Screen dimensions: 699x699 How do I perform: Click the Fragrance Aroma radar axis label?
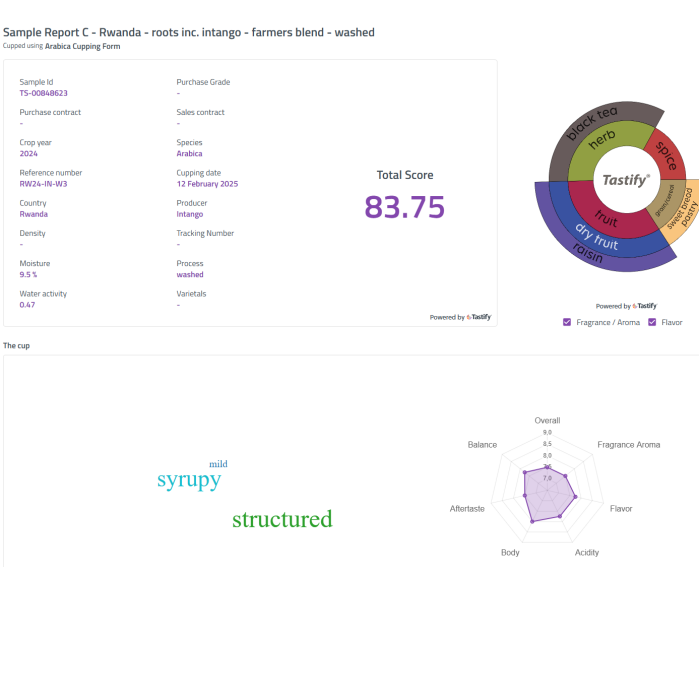(629, 444)
